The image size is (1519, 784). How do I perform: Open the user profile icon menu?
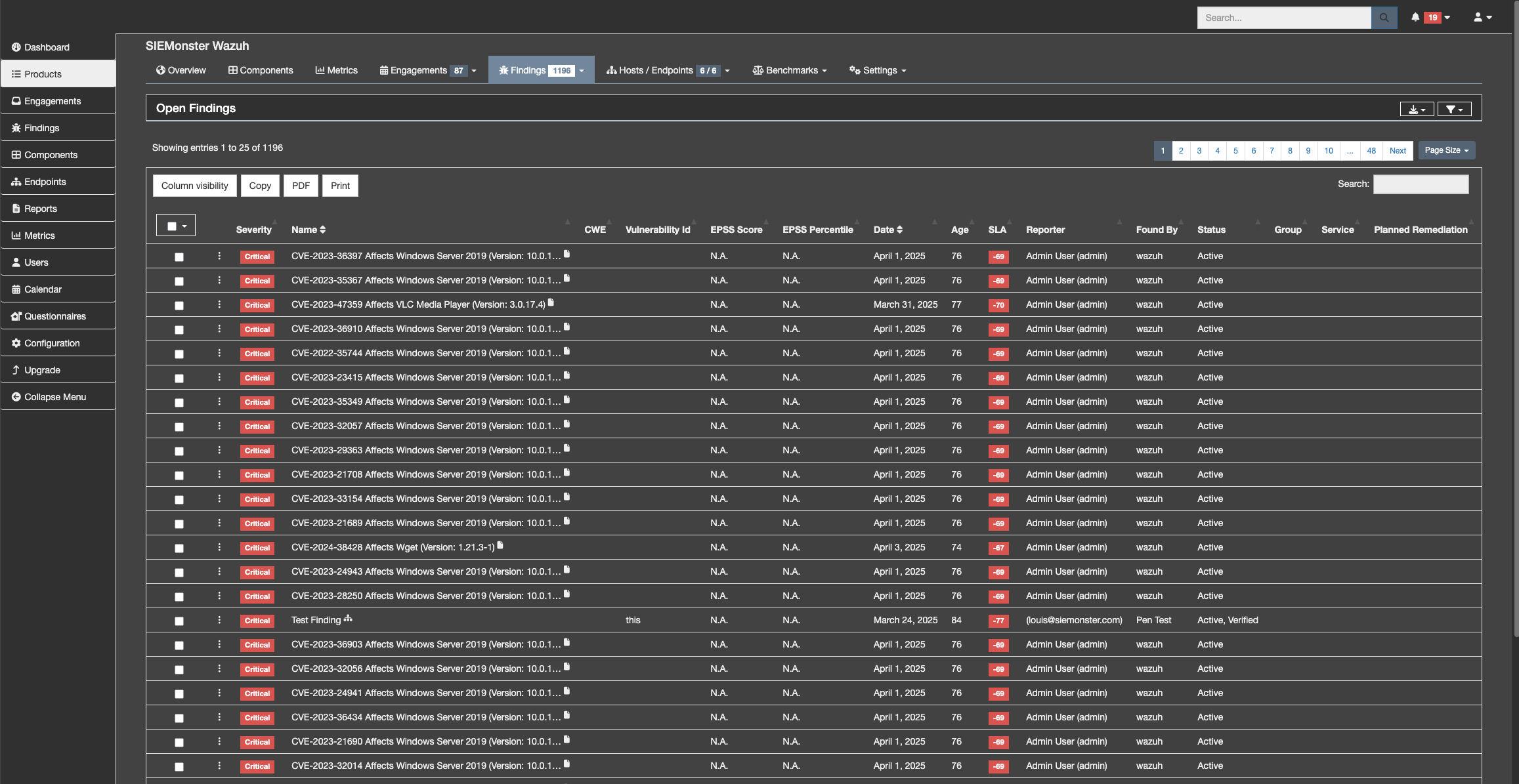(1482, 18)
